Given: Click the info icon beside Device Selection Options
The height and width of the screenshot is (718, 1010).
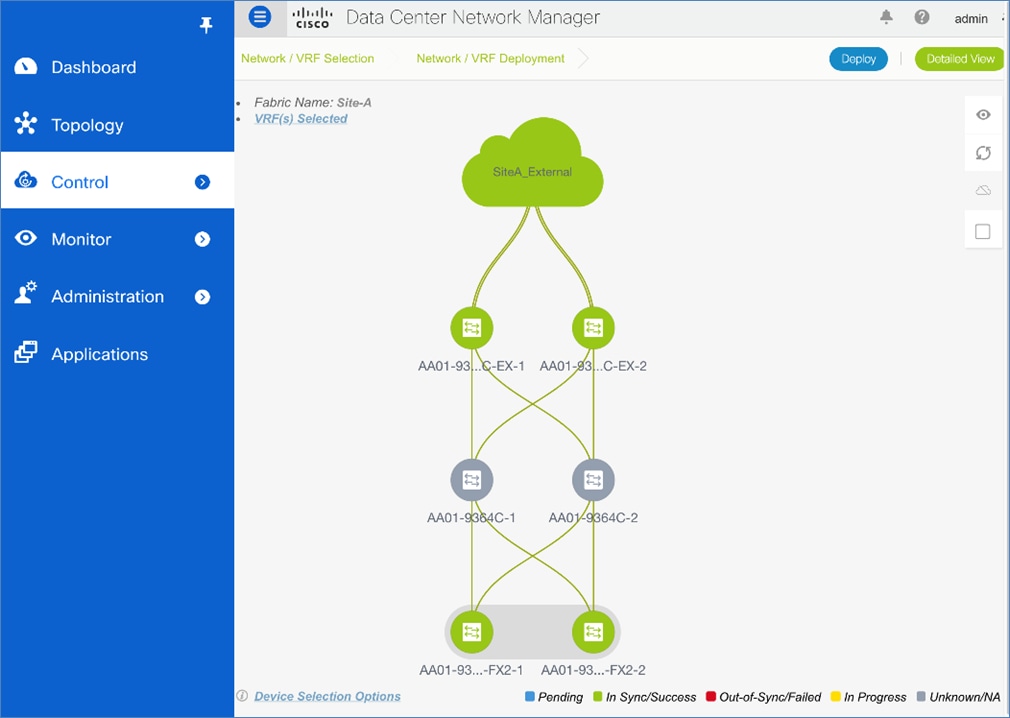Looking at the screenshot, I should (242, 695).
